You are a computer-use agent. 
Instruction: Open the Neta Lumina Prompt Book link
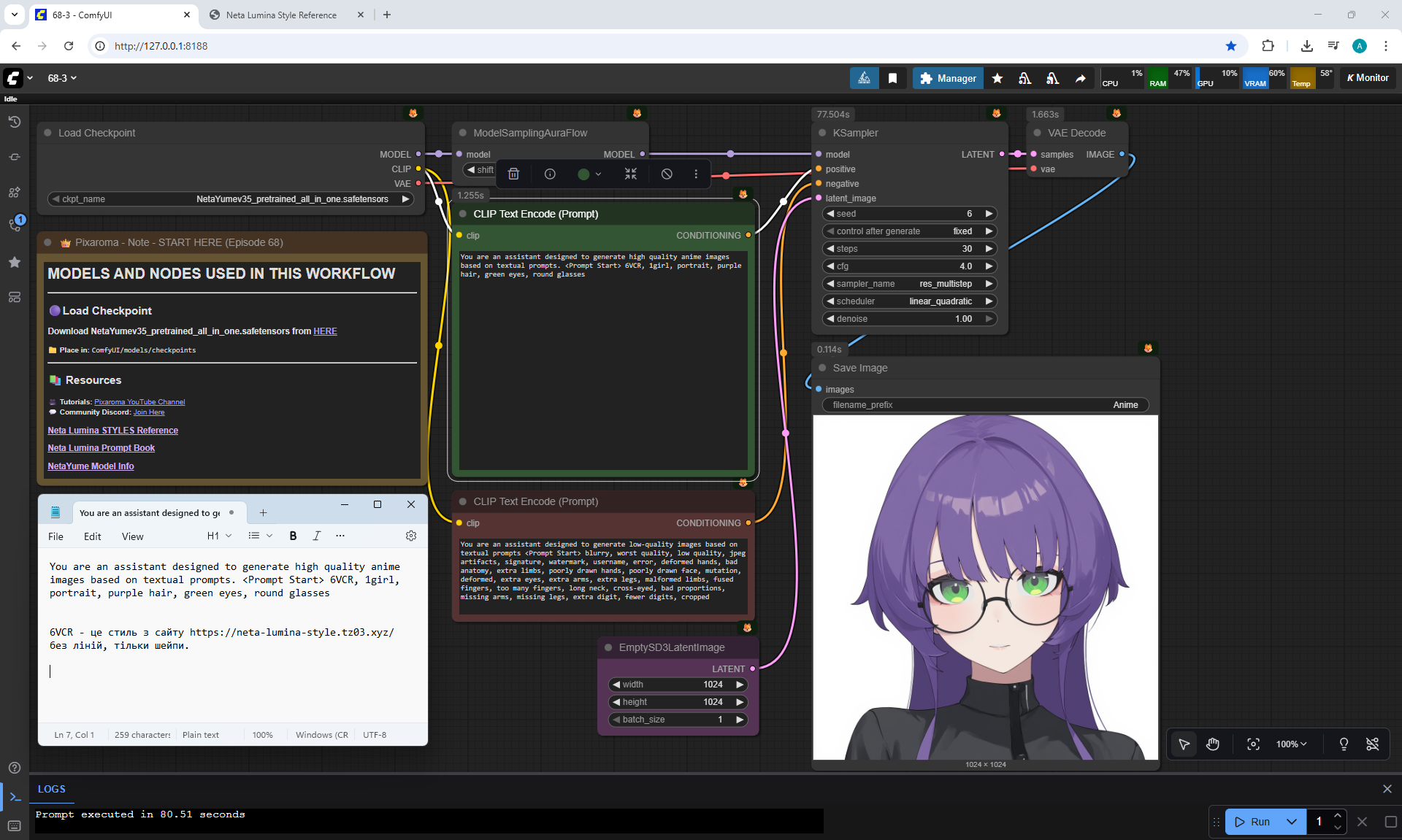coord(101,448)
